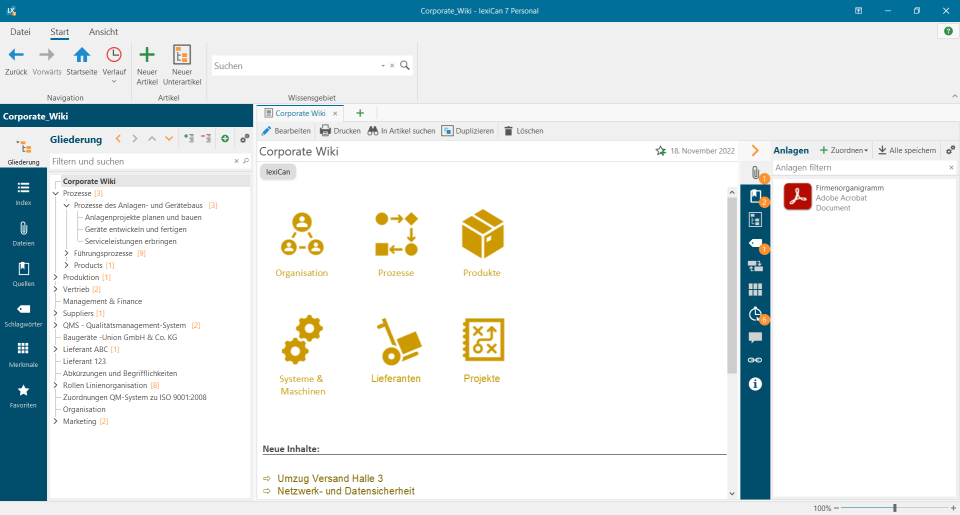Open the Lieferanten tile
The height and width of the screenshot is (515, 960).
[x=396, y=350]
